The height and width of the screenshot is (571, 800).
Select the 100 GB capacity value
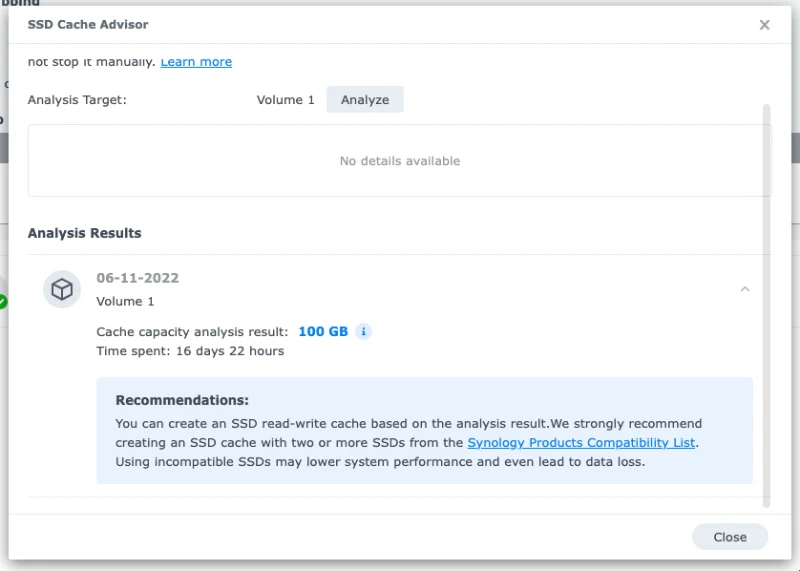[x=323, y=332]
